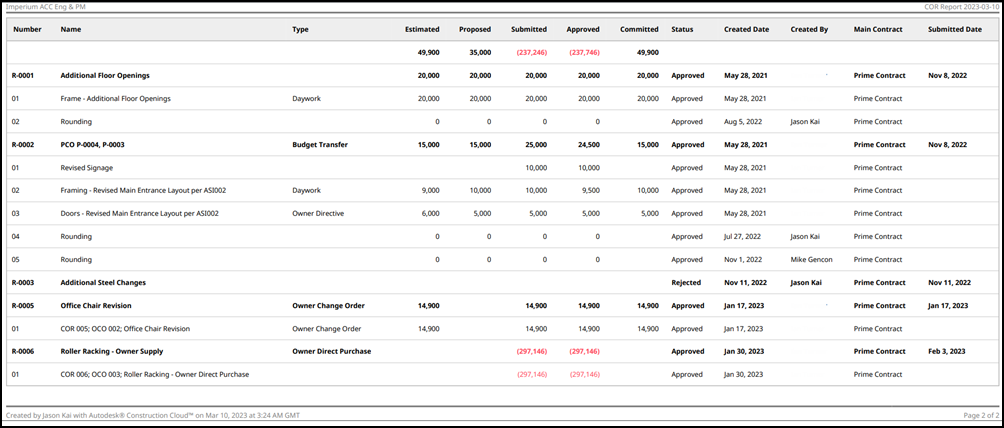Click the total Estimated value 49,900
Viewport: 1004px width, 428px height.
pos(428,53)
